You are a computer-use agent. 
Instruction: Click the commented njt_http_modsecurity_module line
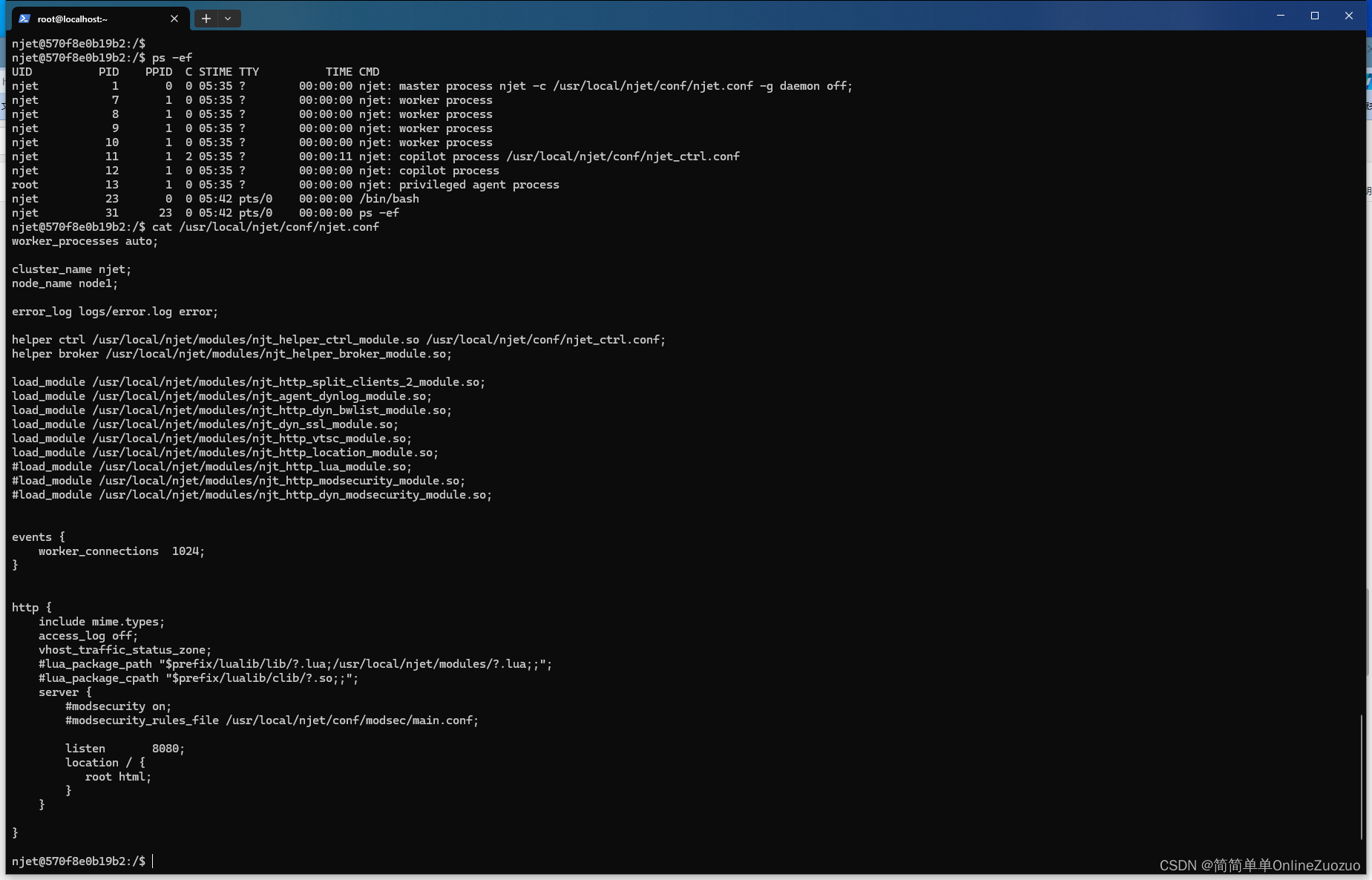point(238,481)
